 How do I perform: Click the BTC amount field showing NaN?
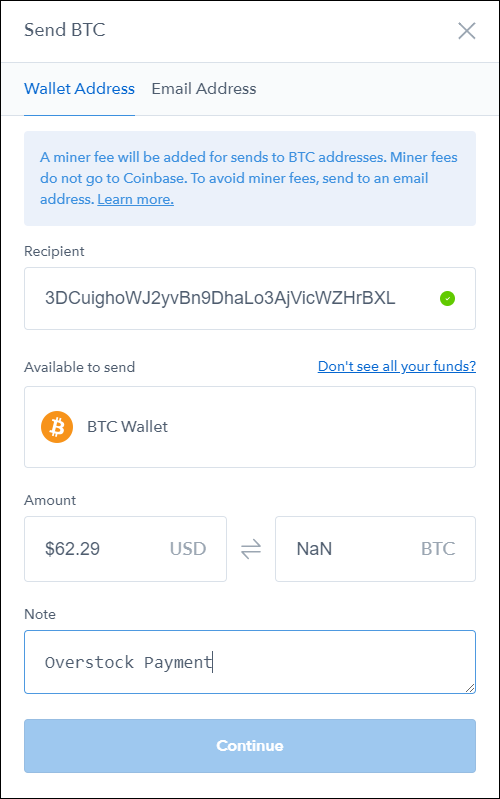click(375, 549)
